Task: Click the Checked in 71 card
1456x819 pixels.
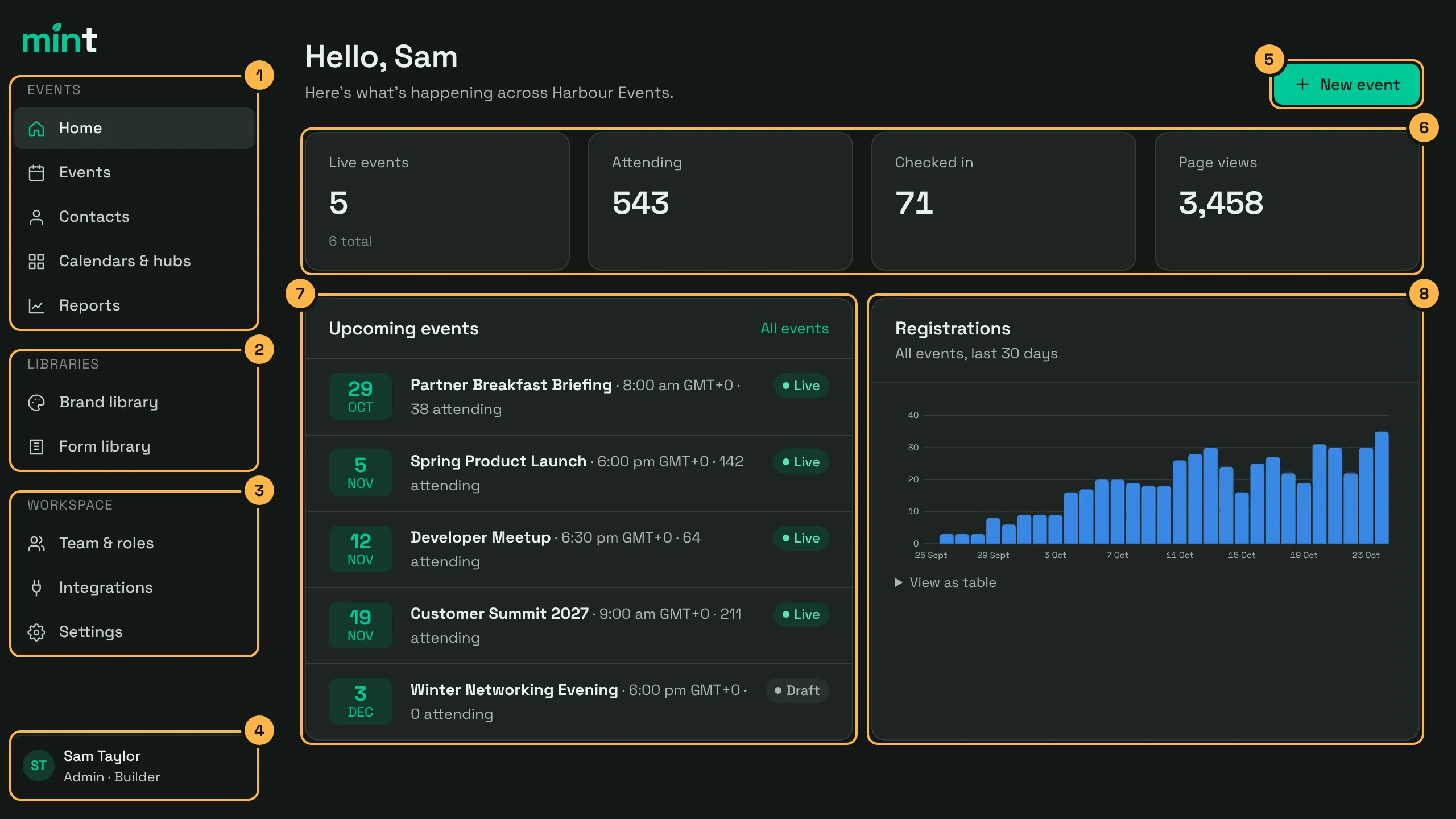Action: [x=1004, y=201]
